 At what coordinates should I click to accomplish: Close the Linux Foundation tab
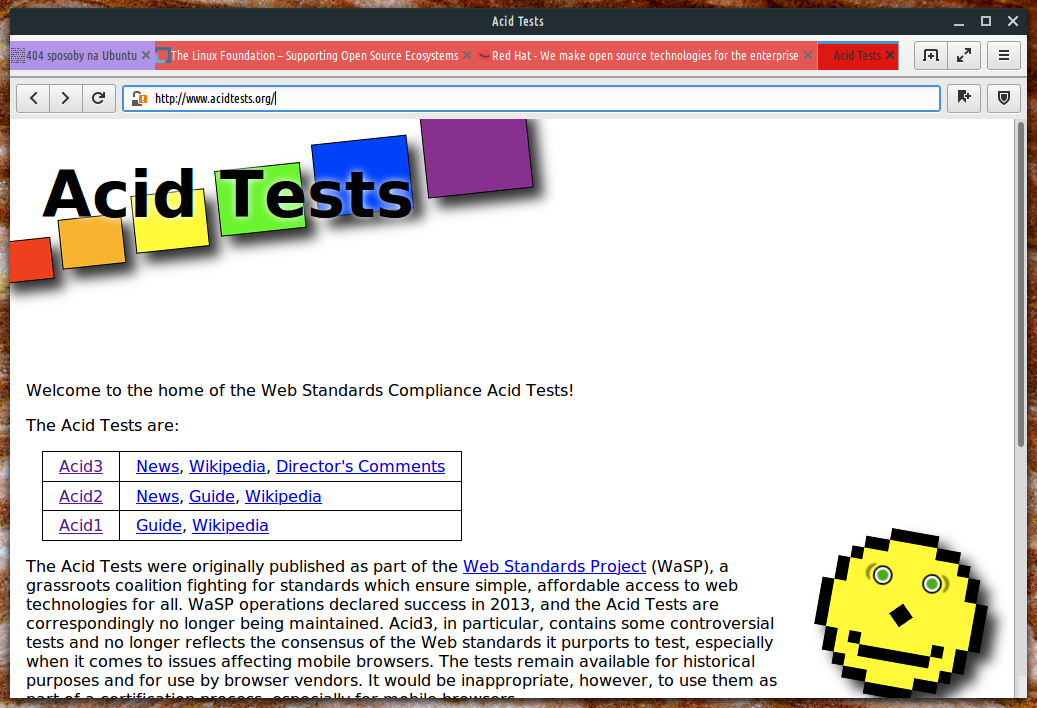point(467,56)
